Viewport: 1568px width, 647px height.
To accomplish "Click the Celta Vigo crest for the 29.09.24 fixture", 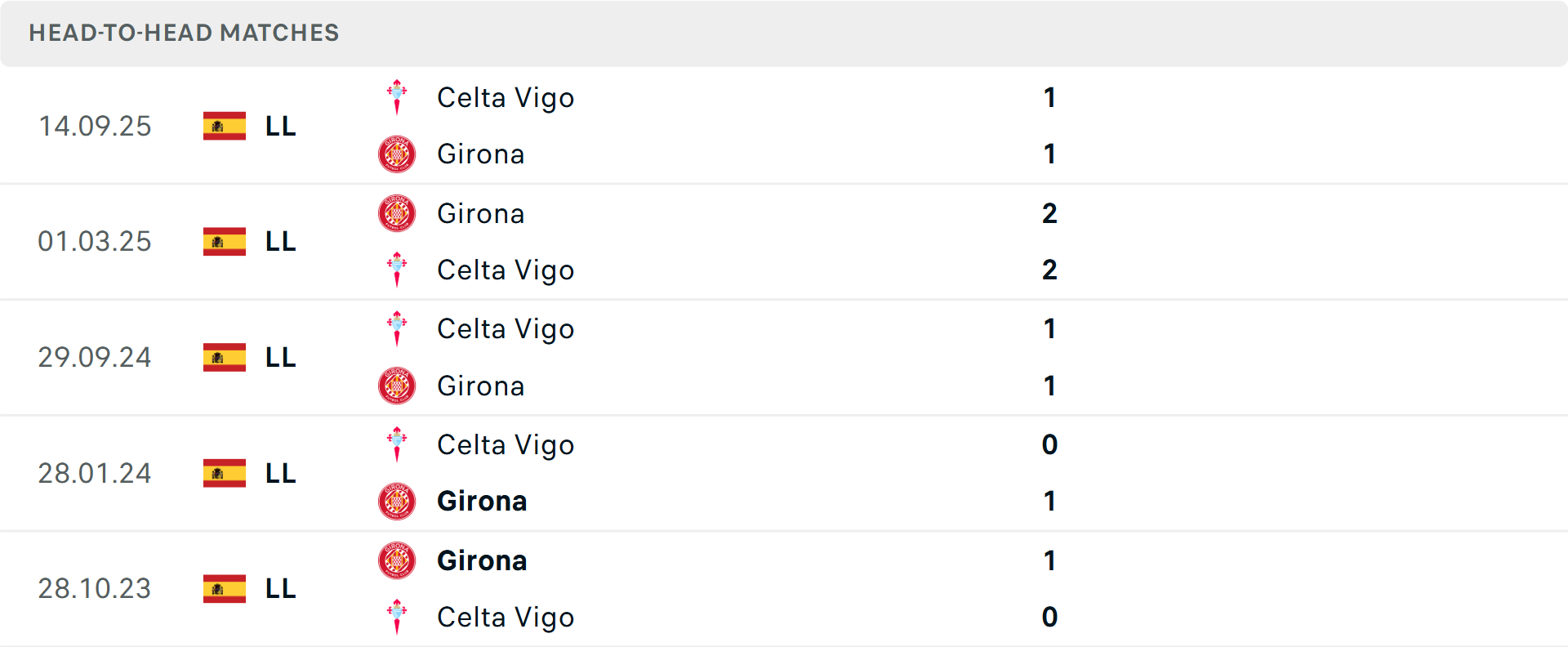I will 397,328.
